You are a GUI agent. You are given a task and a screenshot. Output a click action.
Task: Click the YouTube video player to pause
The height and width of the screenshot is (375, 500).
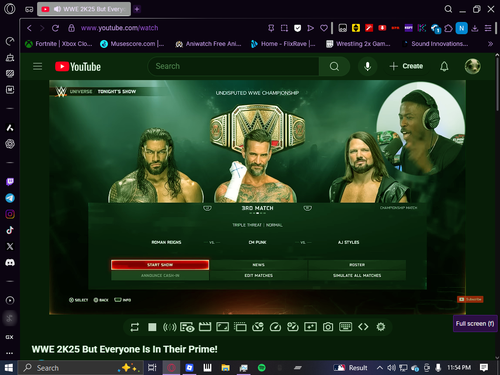point(257,197)
